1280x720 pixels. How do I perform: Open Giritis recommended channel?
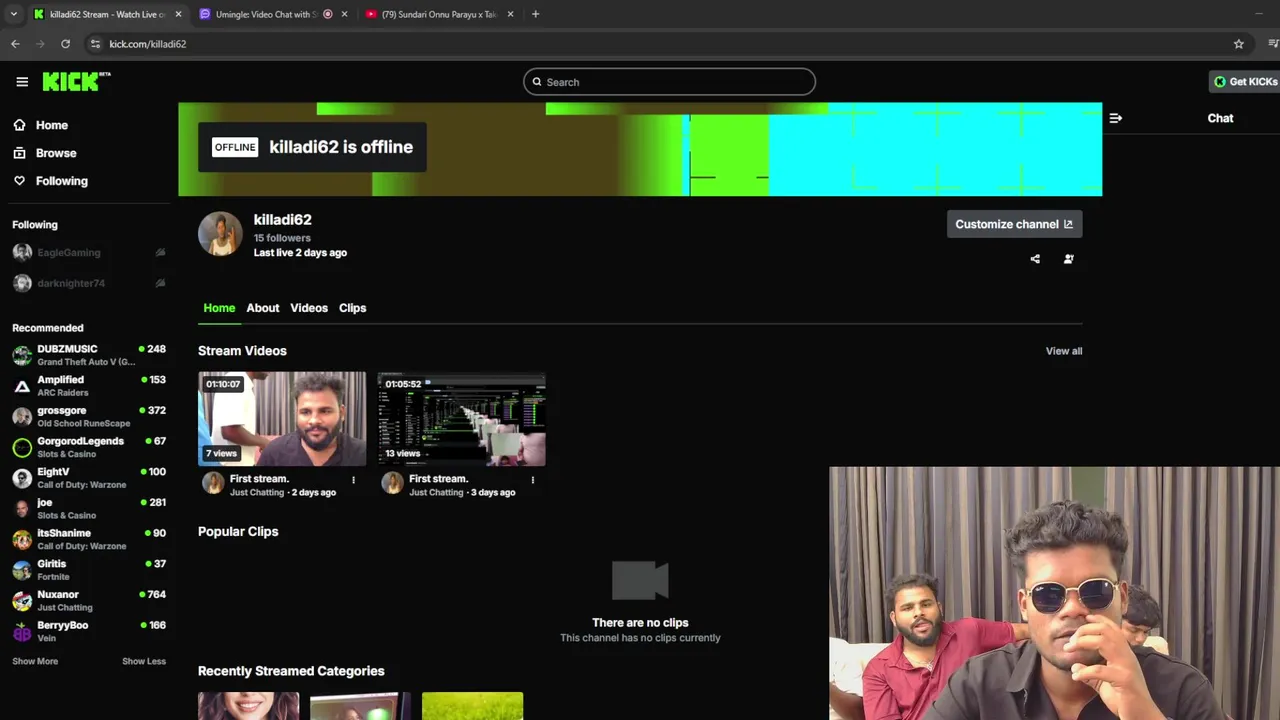point(89,570)
